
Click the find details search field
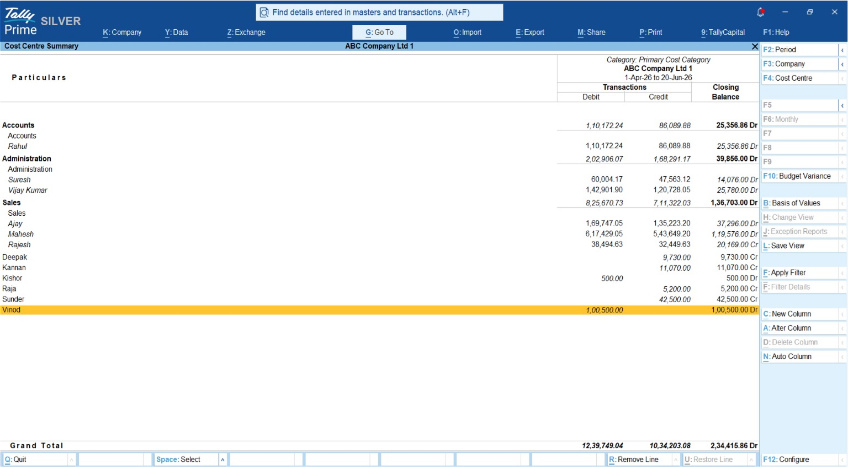tap(379, 12)
